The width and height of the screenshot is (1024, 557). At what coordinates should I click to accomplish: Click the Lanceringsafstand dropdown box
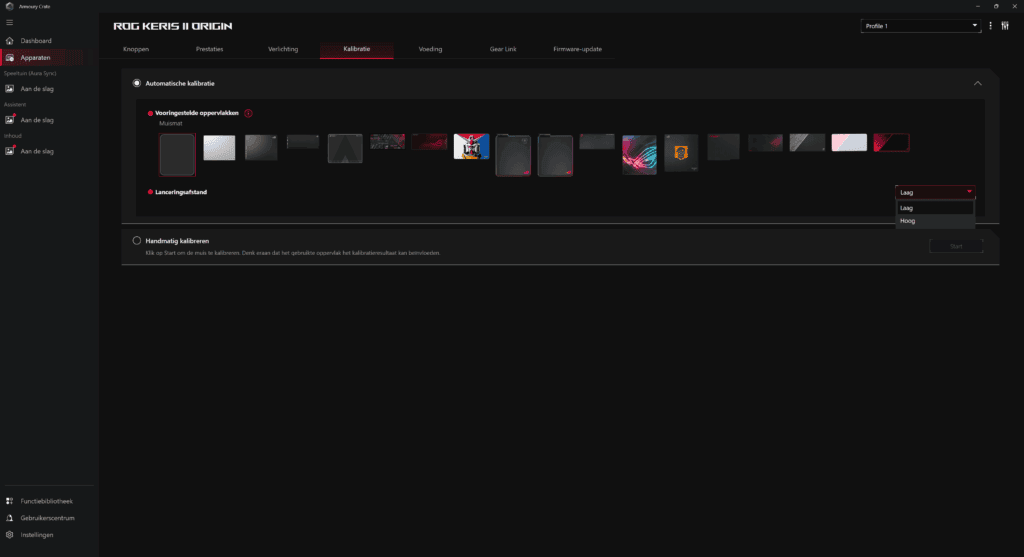pos(935,192)
